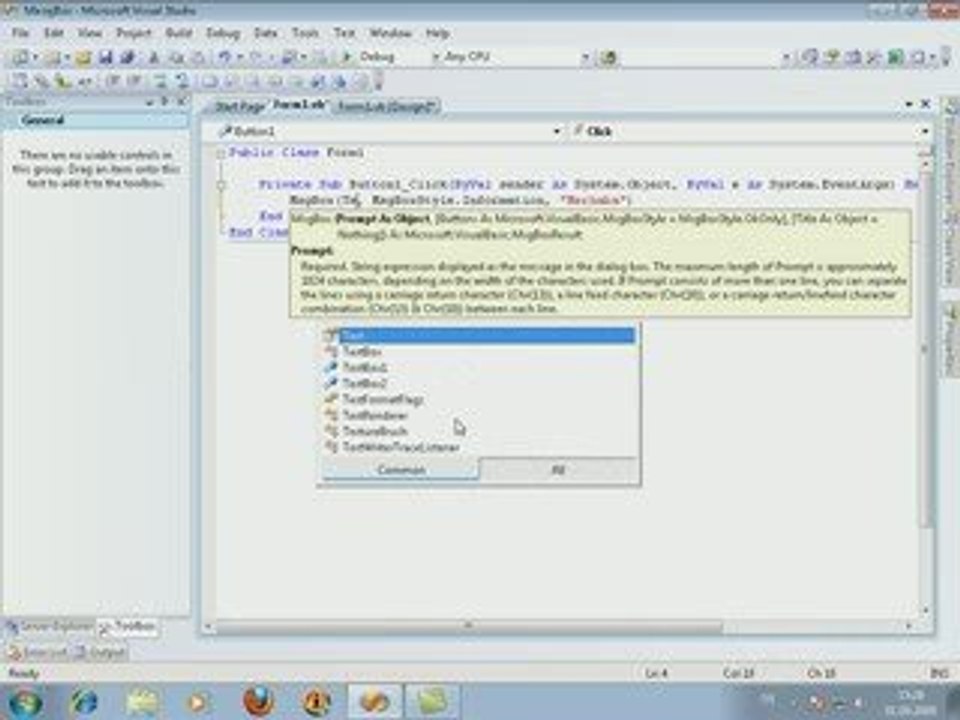This screenshot has height=720, width=960.
Task: Open the Tools menu
Action: pyautogui.click(x=305, y=33)
